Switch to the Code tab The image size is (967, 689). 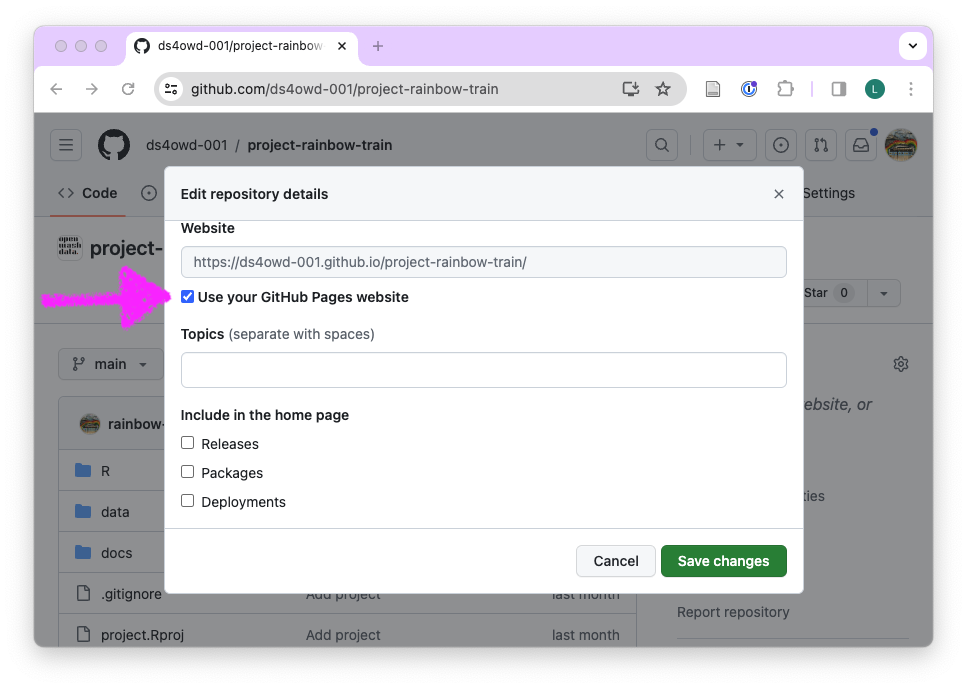(88, 193)
